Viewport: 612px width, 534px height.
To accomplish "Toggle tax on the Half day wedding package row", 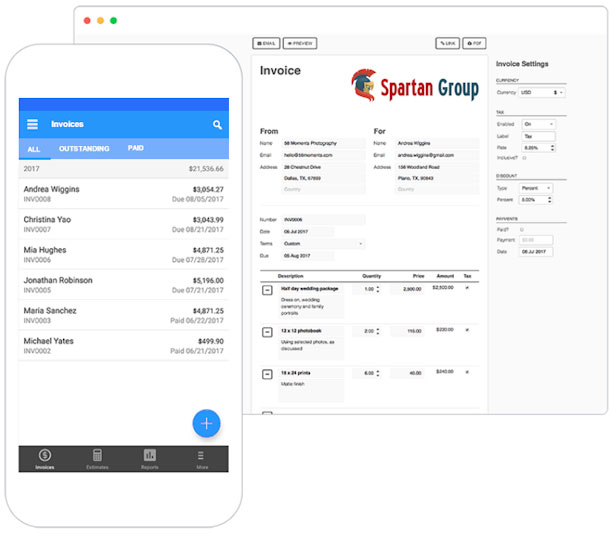I will [x=467, y=288].
